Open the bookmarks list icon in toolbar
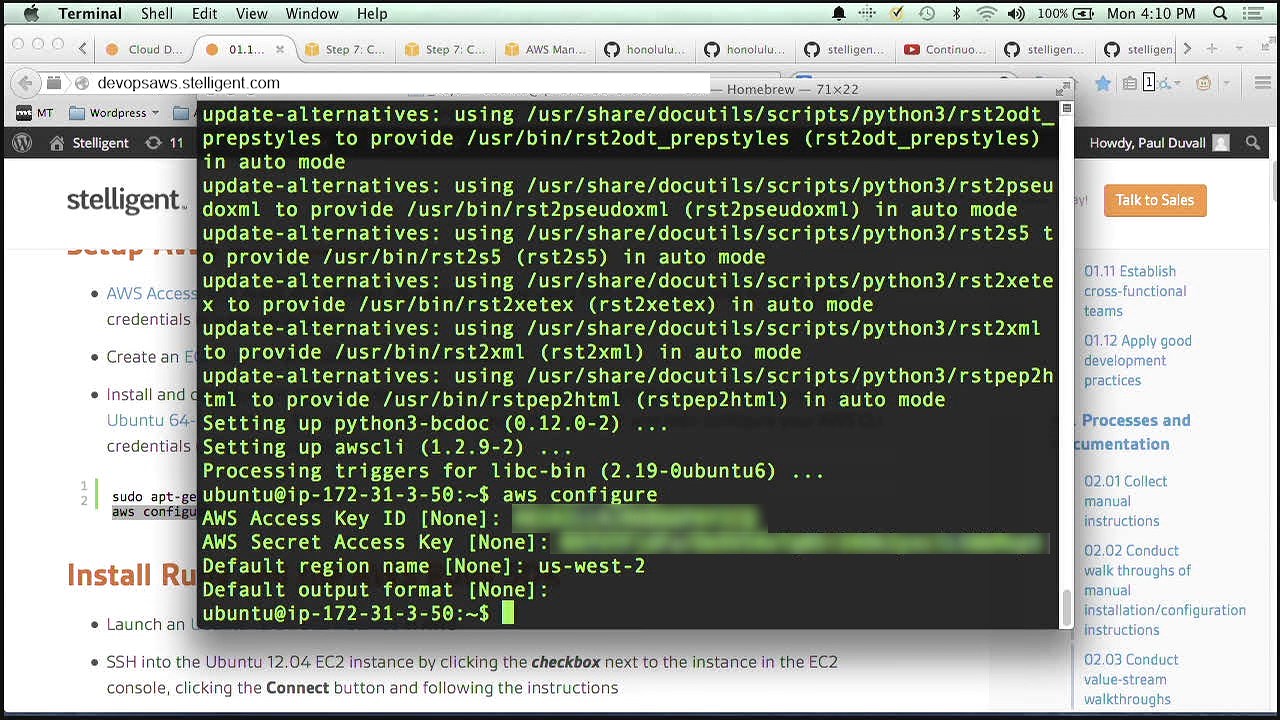Screen dimensions: 1280x720 click(1129, 83)
